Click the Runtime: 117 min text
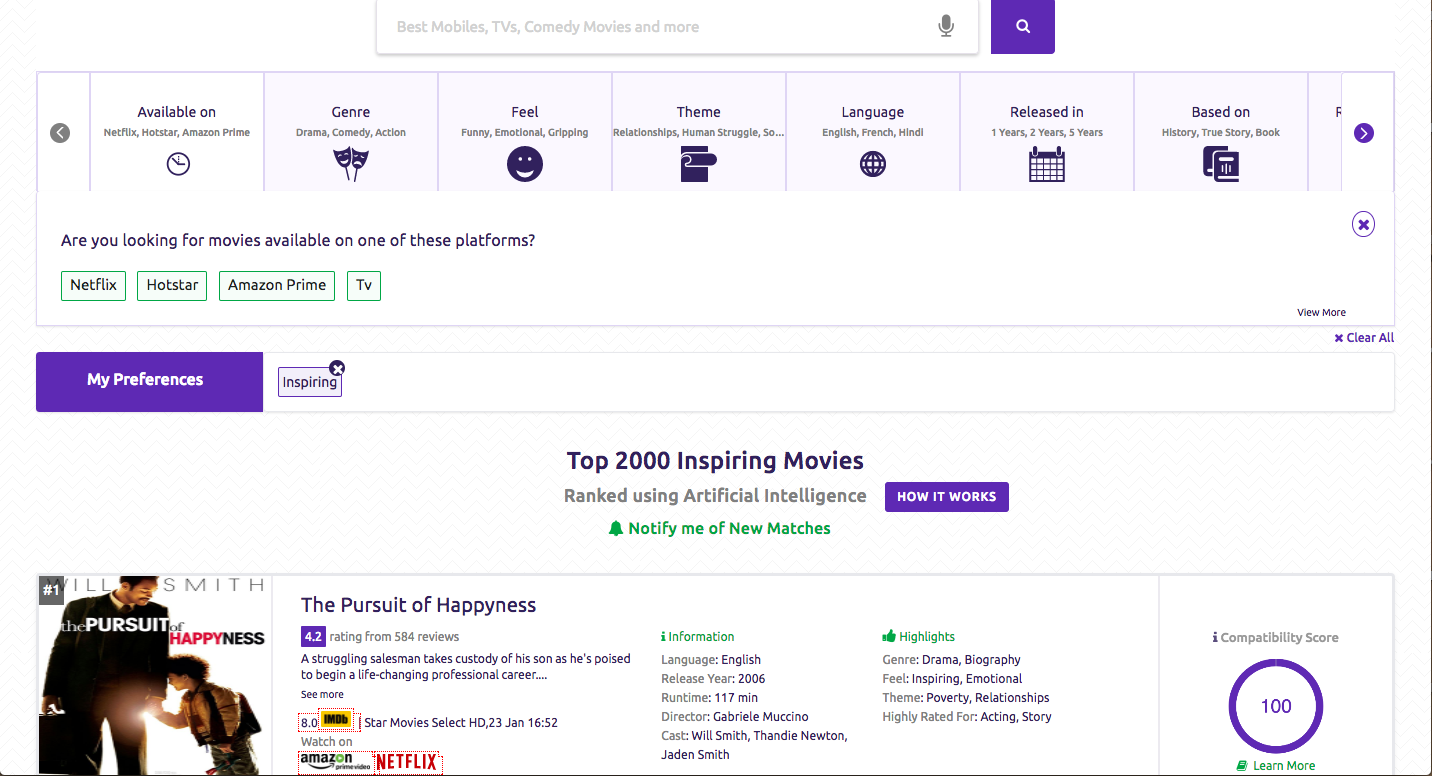The width and height of the screenshot is (1432, 776). tap(709, 698)
